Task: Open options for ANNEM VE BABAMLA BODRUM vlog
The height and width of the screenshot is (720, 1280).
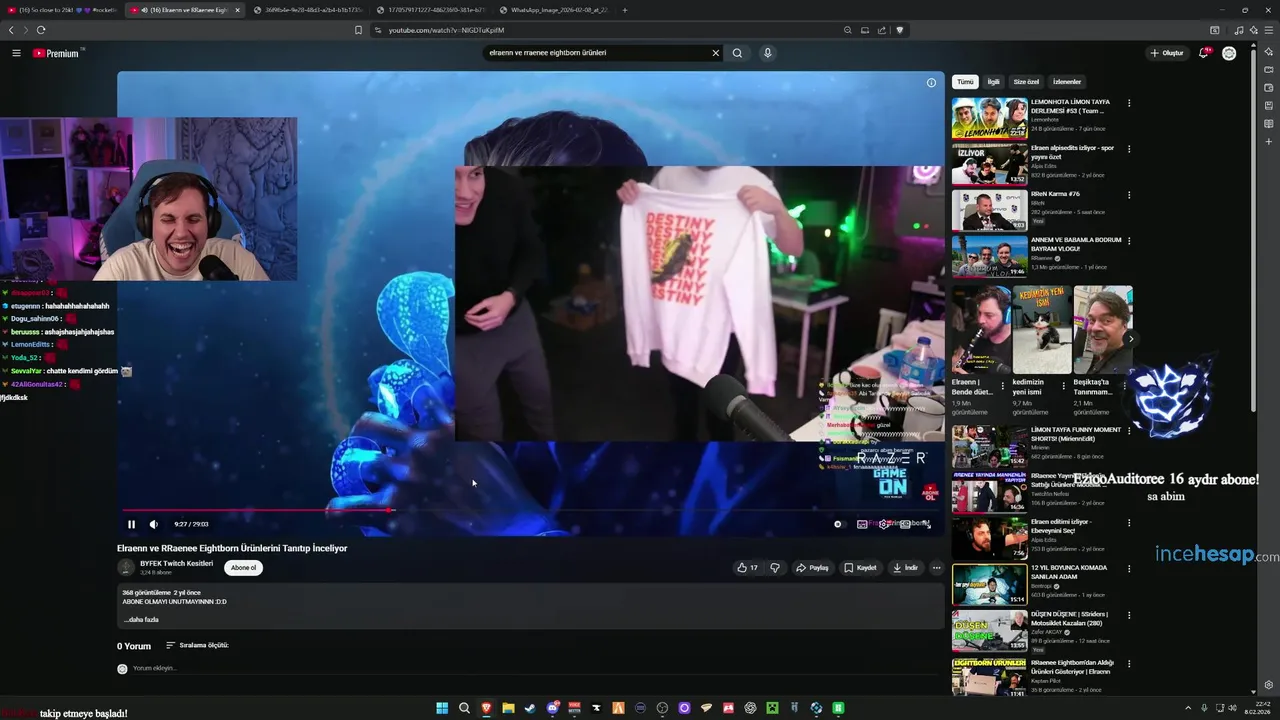Action: (1129, 241)
